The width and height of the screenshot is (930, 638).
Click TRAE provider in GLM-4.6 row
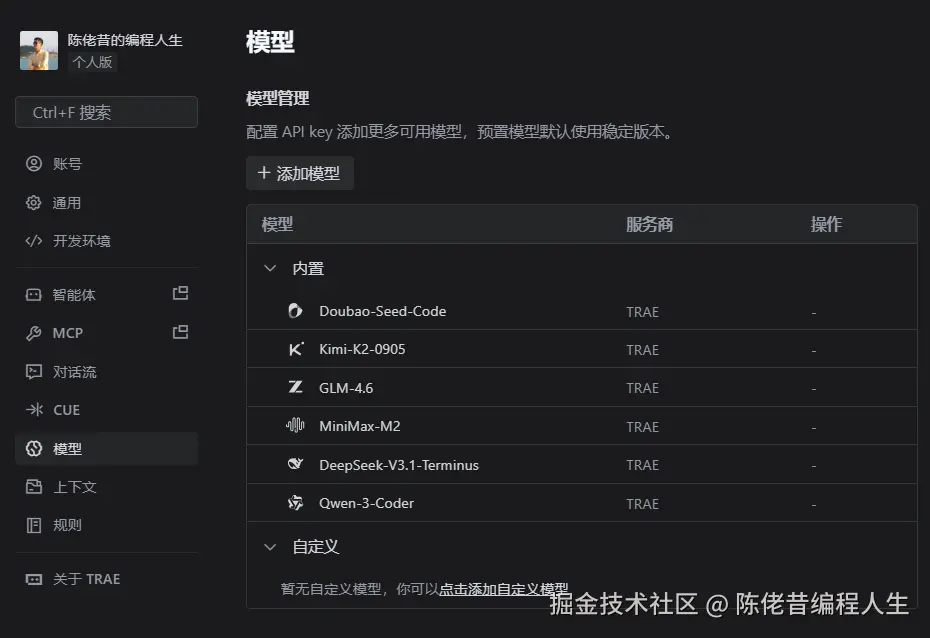click(642, 388)
